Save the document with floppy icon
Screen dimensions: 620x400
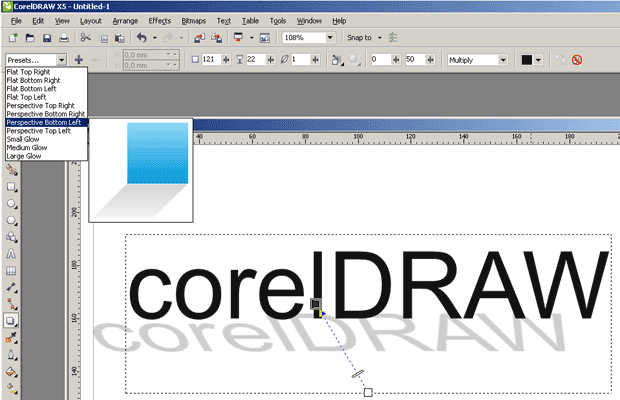(47, 38)
